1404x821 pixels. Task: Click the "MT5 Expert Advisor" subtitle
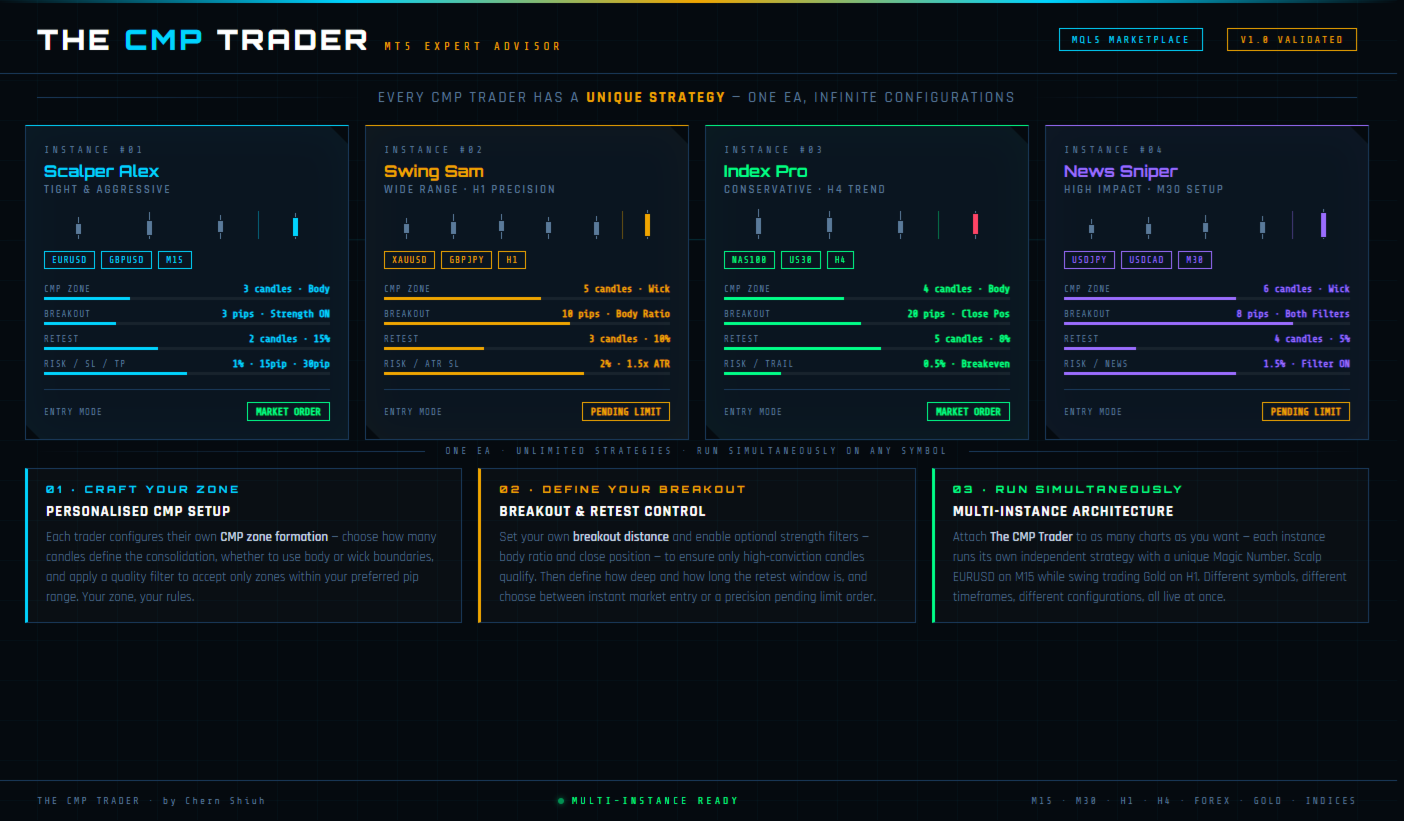pos(473,46)
